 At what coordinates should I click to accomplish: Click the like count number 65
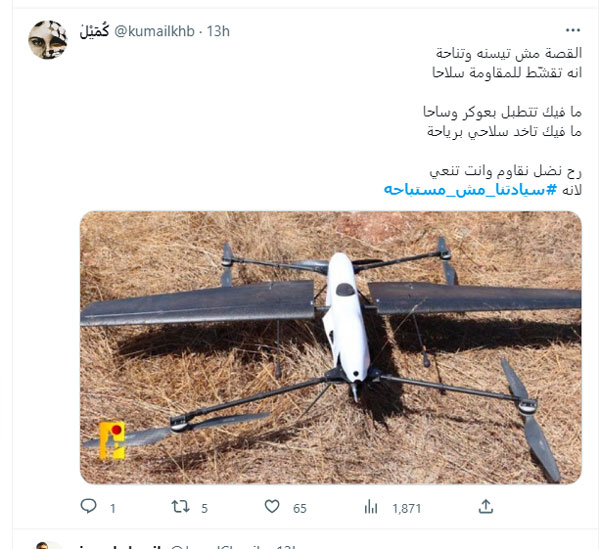tap(300, 508)
